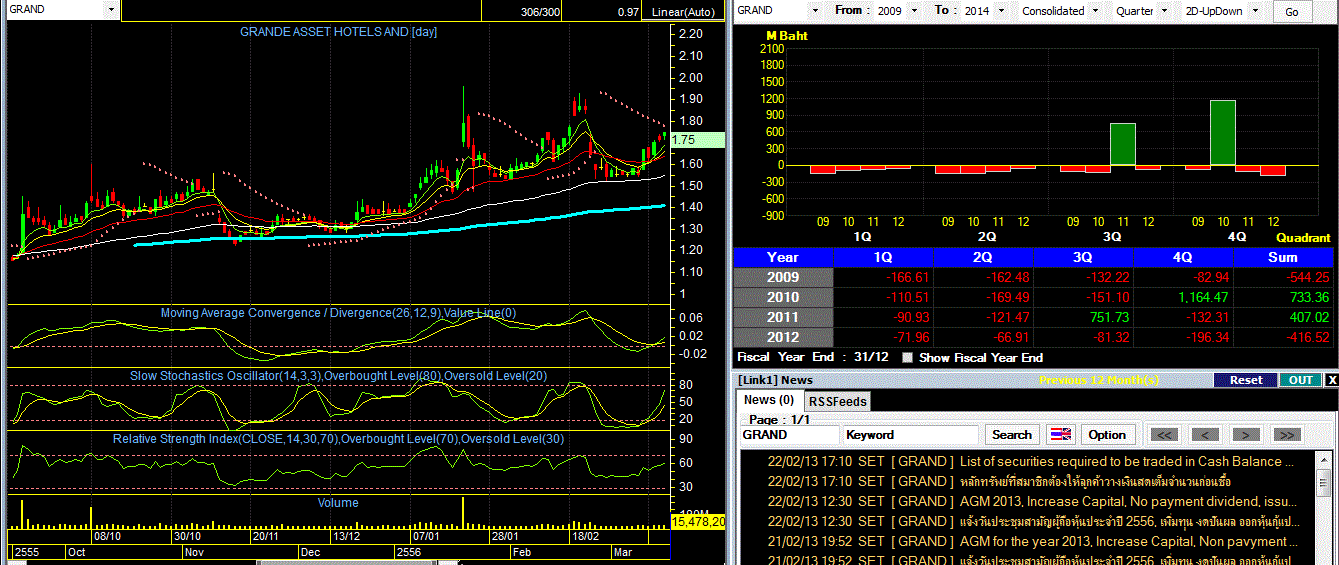Click the 1,164.47 cell for 2010 4Q

(x=1183, y=297)
